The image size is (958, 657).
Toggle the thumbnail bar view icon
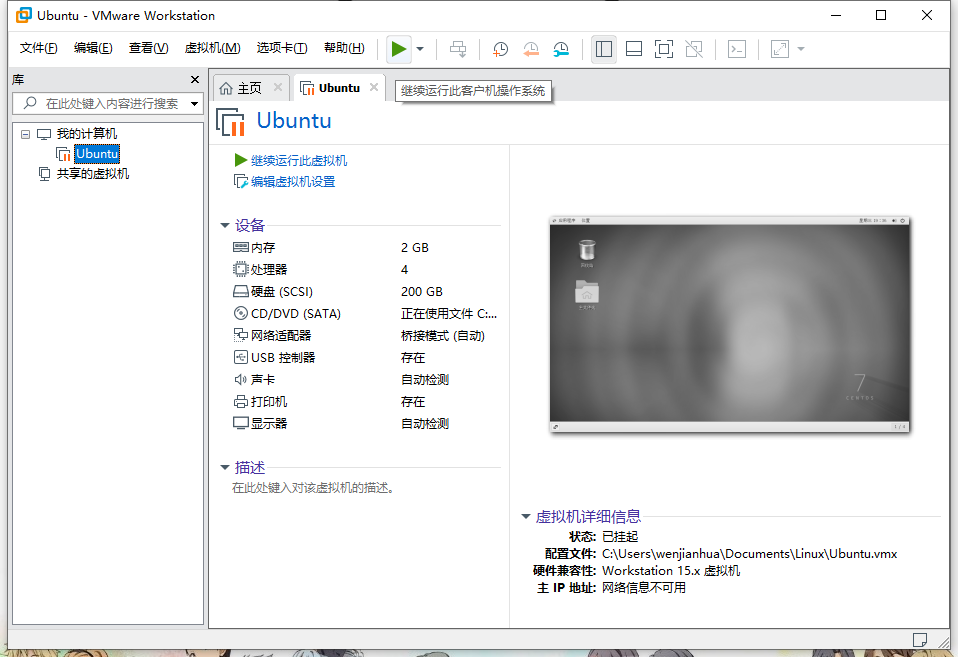tap(634, 49)
